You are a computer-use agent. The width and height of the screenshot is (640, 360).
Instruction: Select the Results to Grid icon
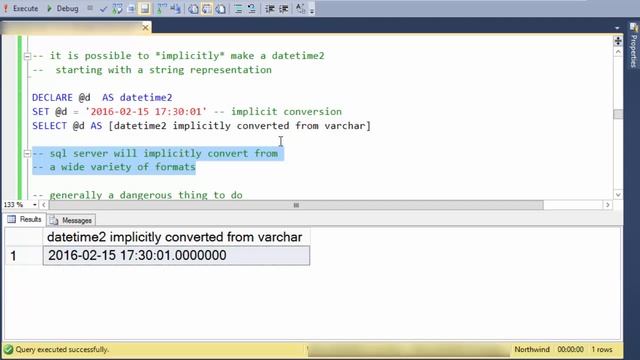coord(207,9)
